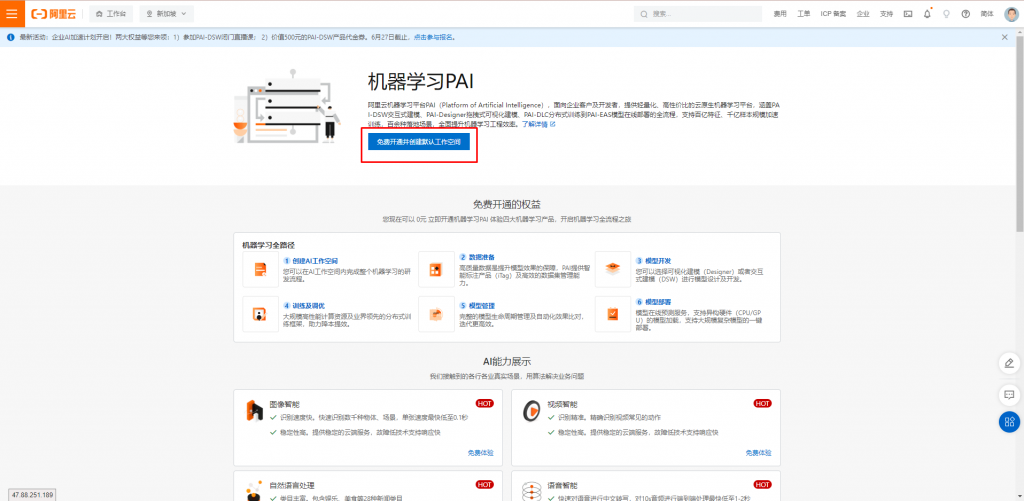1024x501 pixels.
Task: Click the 数据准备 step icon
Action: pyautogui.click(x=436, y=269)
